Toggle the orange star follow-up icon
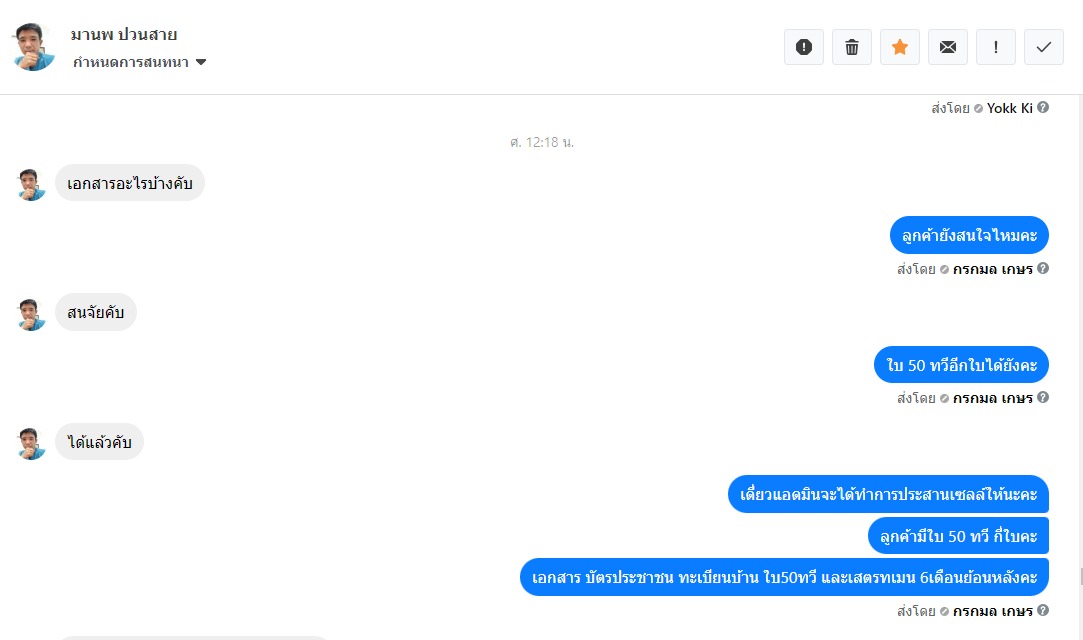 tap(899, 47)
